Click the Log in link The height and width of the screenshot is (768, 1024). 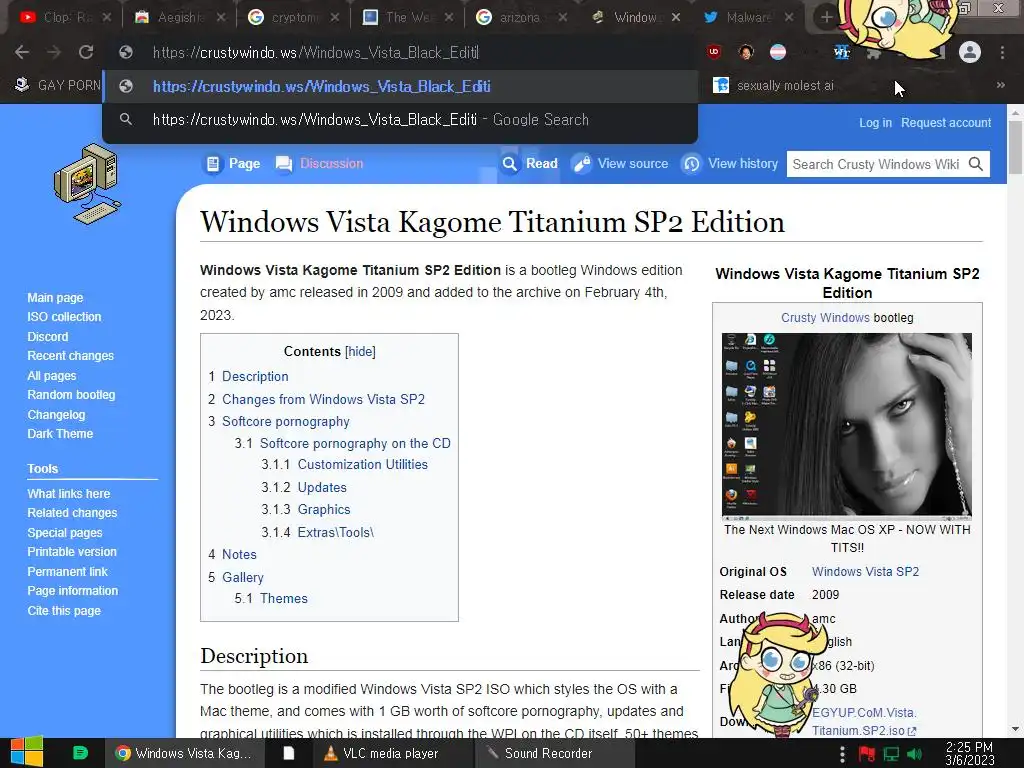pyautogui.click(x=875, y=123)
